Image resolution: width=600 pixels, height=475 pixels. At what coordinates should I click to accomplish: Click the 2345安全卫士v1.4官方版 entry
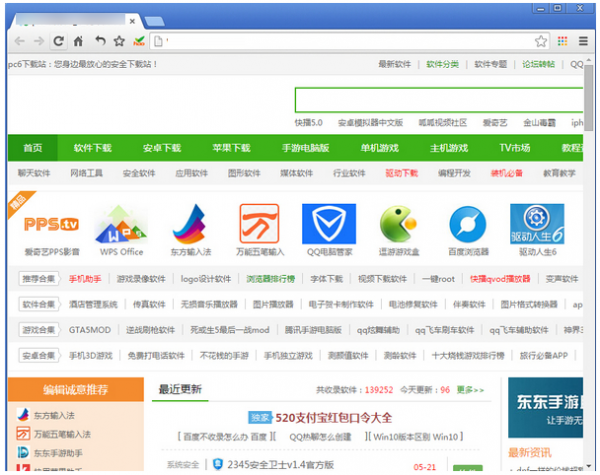pos(280,464)
